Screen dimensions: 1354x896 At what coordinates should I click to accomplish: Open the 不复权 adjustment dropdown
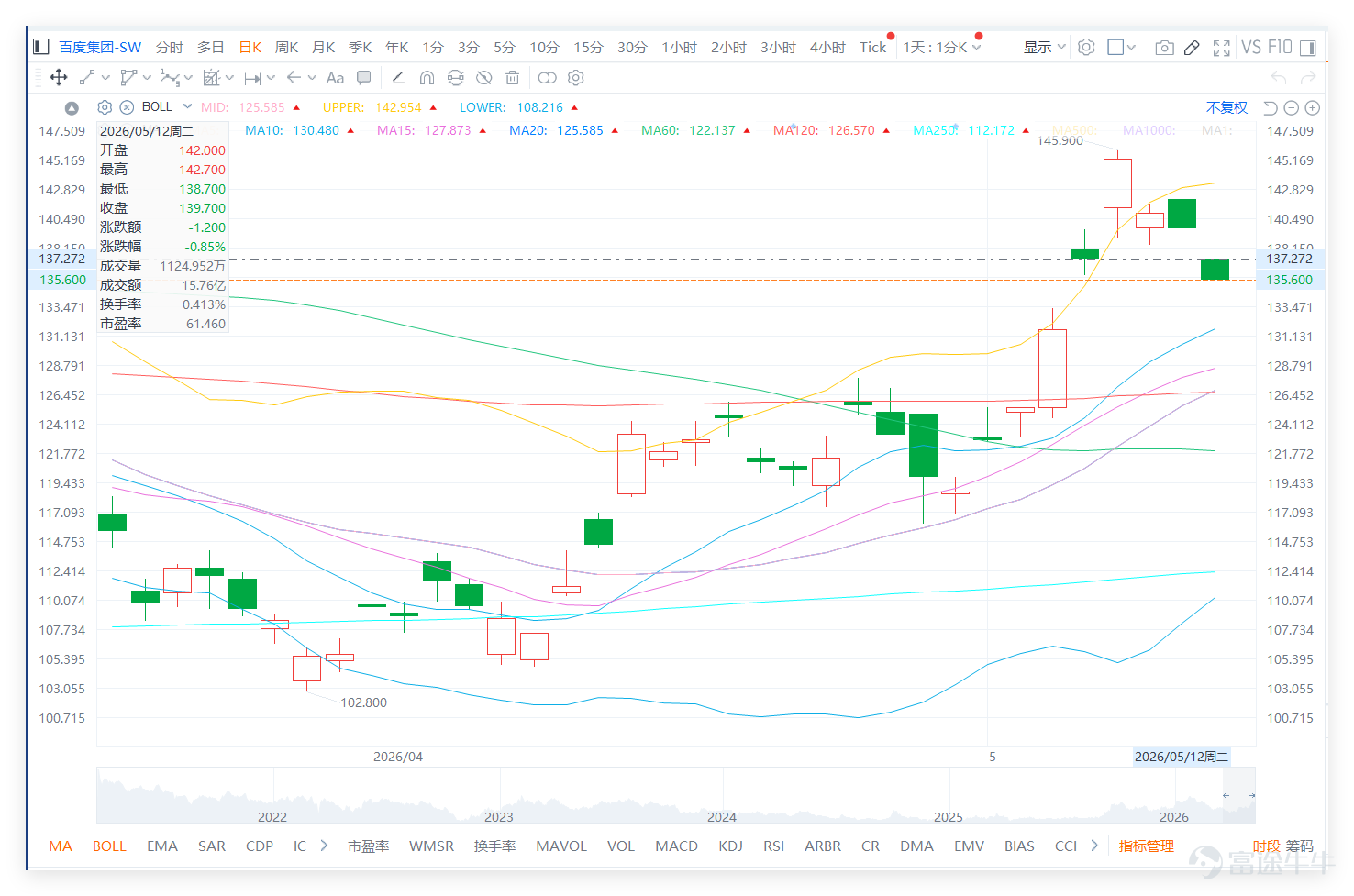(x=1226, y=107)
